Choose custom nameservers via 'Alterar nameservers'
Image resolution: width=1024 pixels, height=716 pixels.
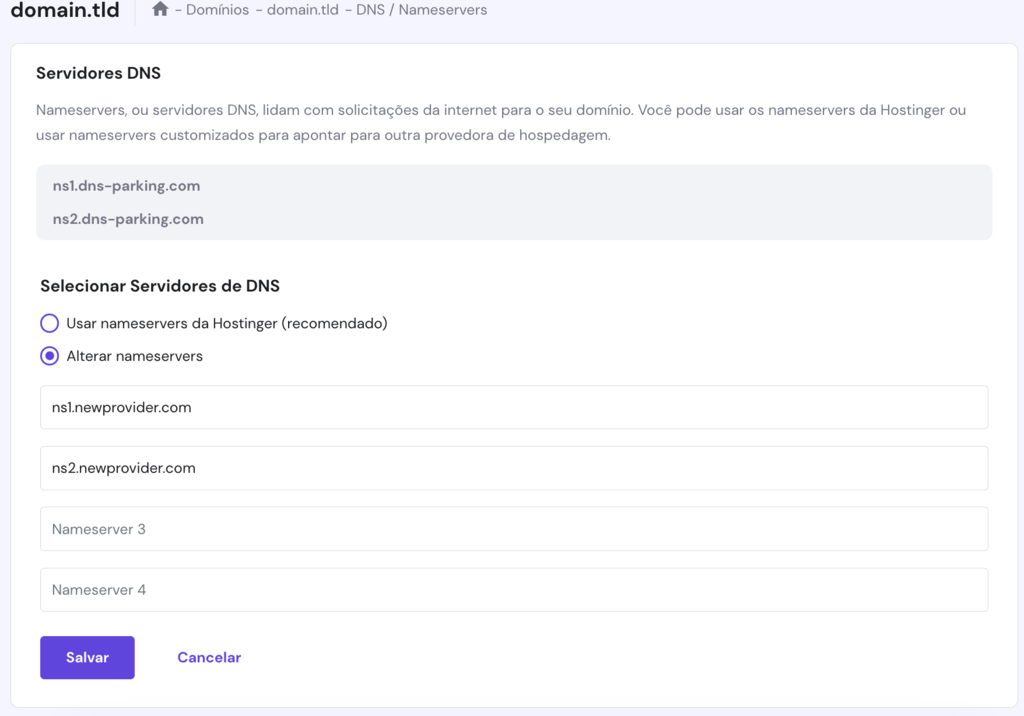pyautogui.click(x=49, y=355)
